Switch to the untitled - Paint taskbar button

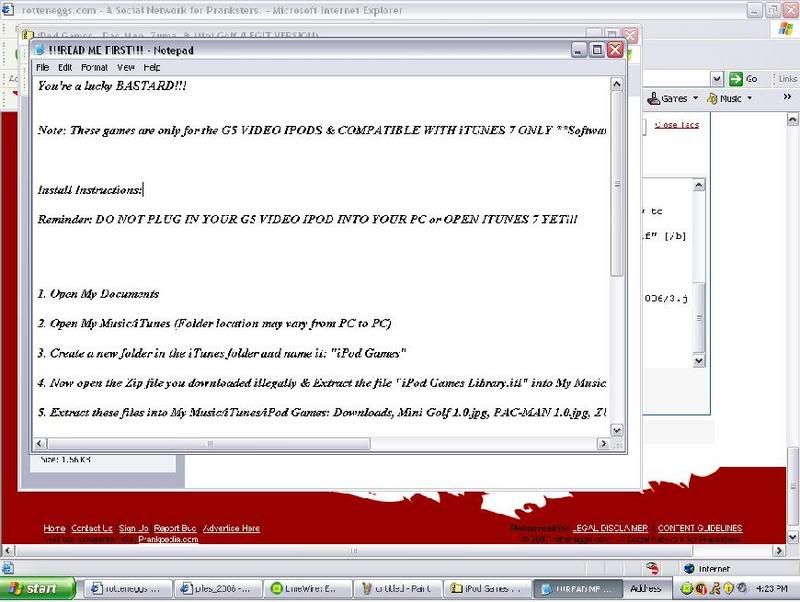tap(397, 589)
